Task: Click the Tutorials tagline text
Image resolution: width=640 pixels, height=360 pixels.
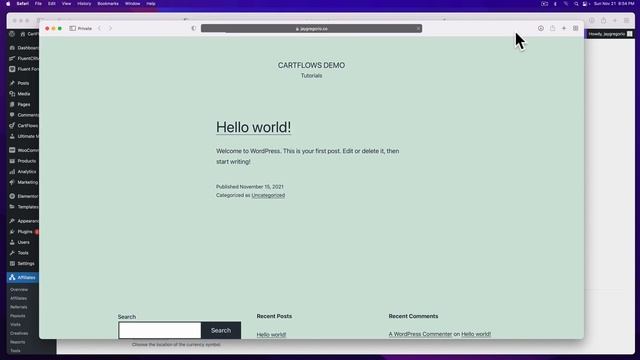Action: tap(311, 76)
